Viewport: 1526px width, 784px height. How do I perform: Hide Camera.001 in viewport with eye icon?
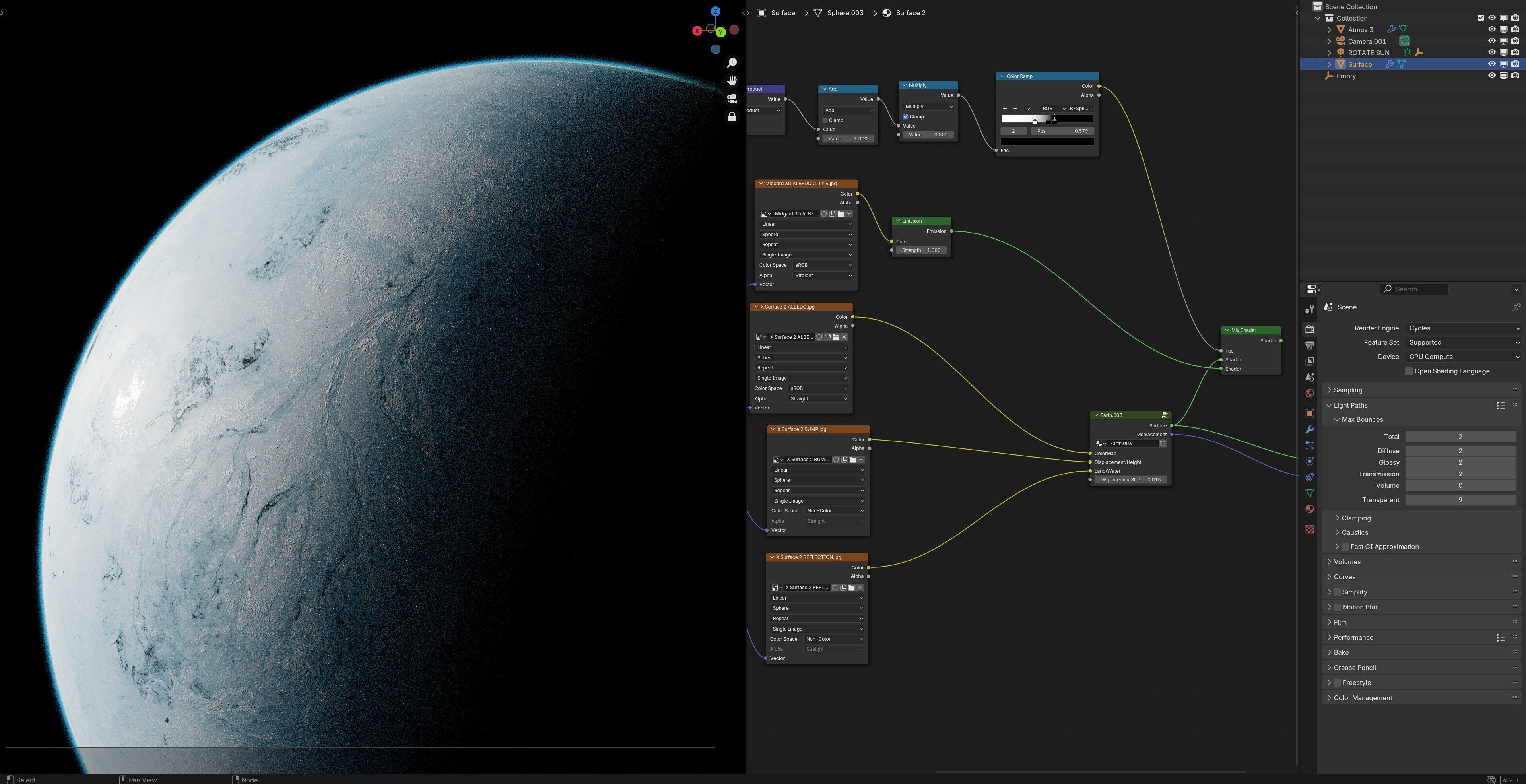click(x=1492, y=41)
